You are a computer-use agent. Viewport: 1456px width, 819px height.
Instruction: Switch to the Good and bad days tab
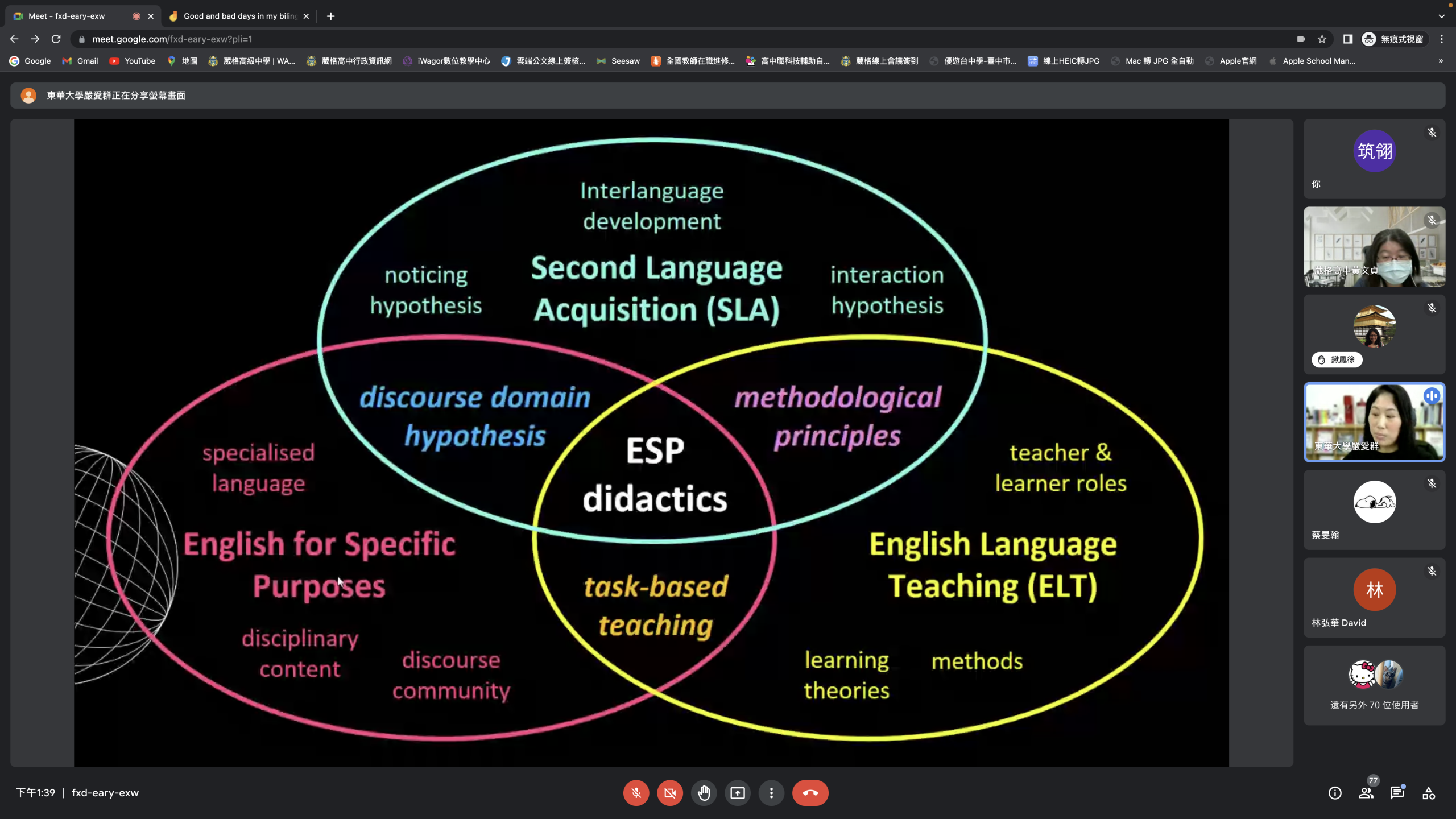coord(239,16)
